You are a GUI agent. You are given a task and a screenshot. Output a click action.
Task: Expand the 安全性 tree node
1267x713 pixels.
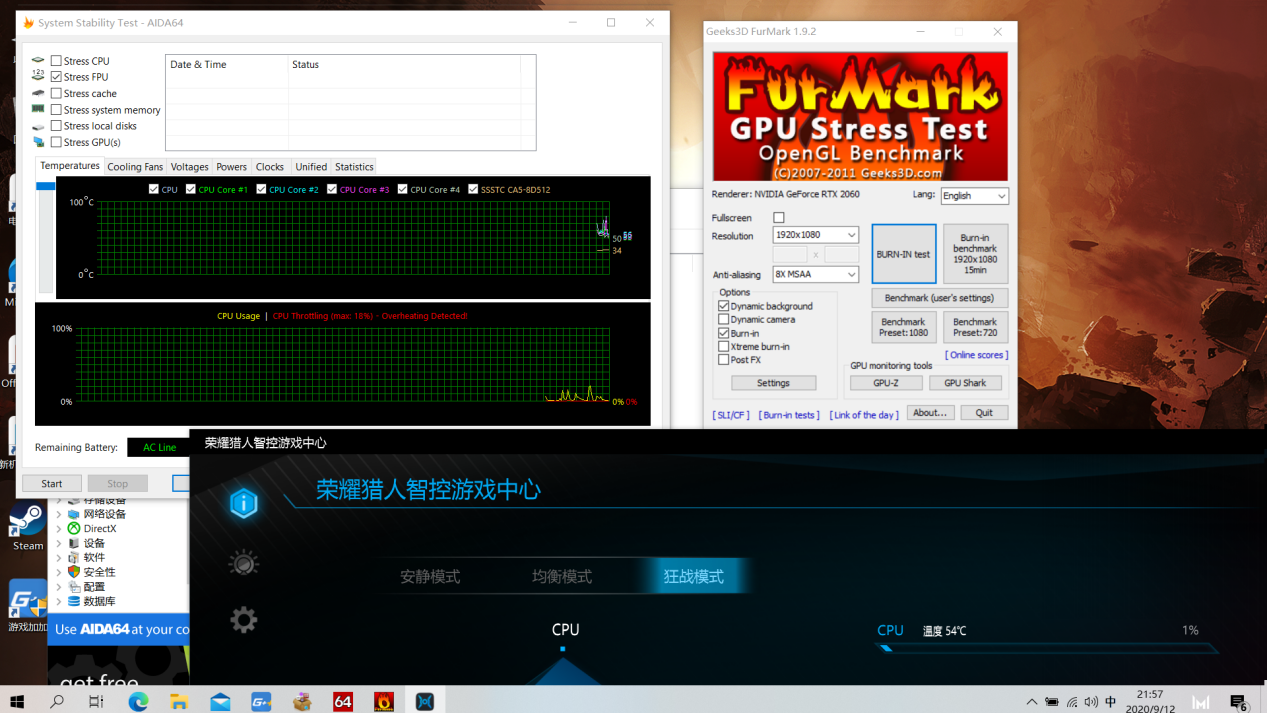[x=59, y=572]
